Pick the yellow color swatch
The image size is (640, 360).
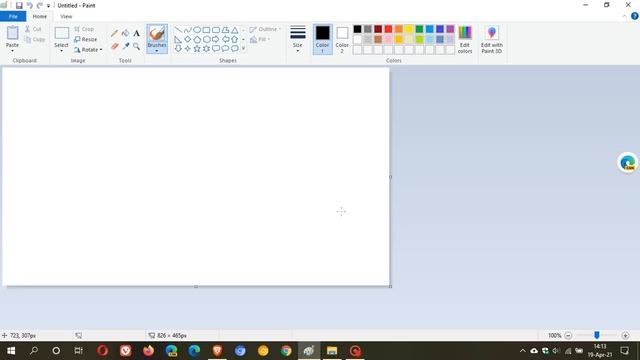coord(409,29)
